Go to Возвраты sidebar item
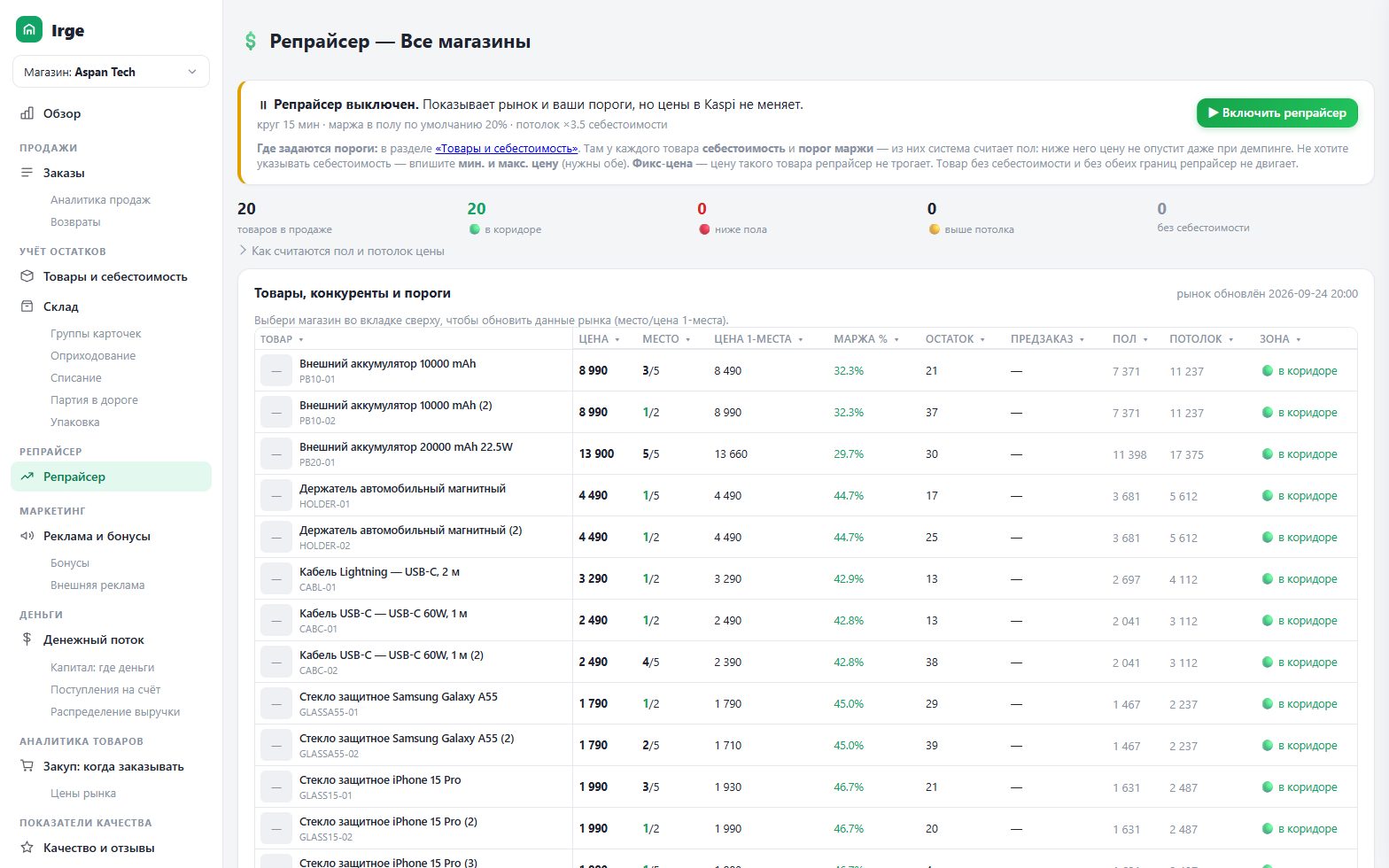Image resolution: width=1389 pixels, height=868 pixels. (x=75, y=221)
